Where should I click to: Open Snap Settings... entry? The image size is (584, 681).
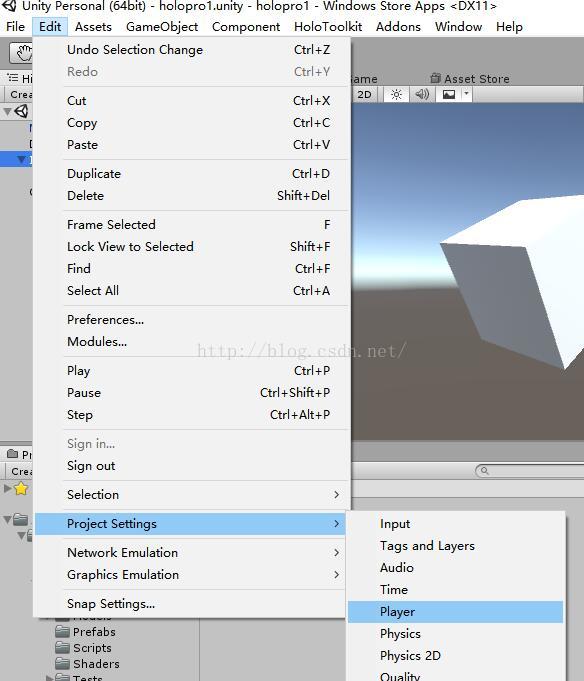click(191, 604)
